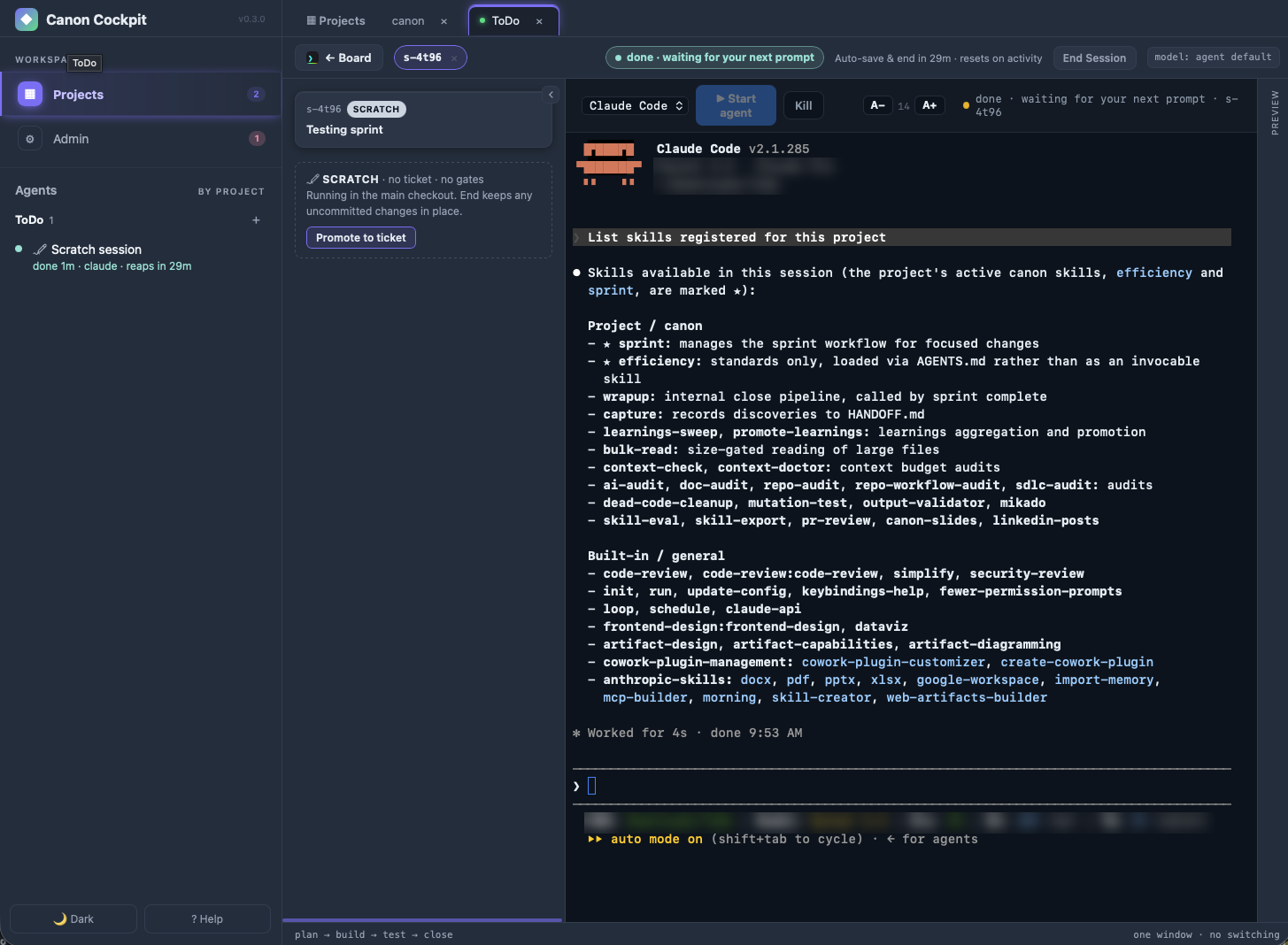Click the Admin count badge showing 1
This screenshot has height=945, width=1288.
coord(257,139)
